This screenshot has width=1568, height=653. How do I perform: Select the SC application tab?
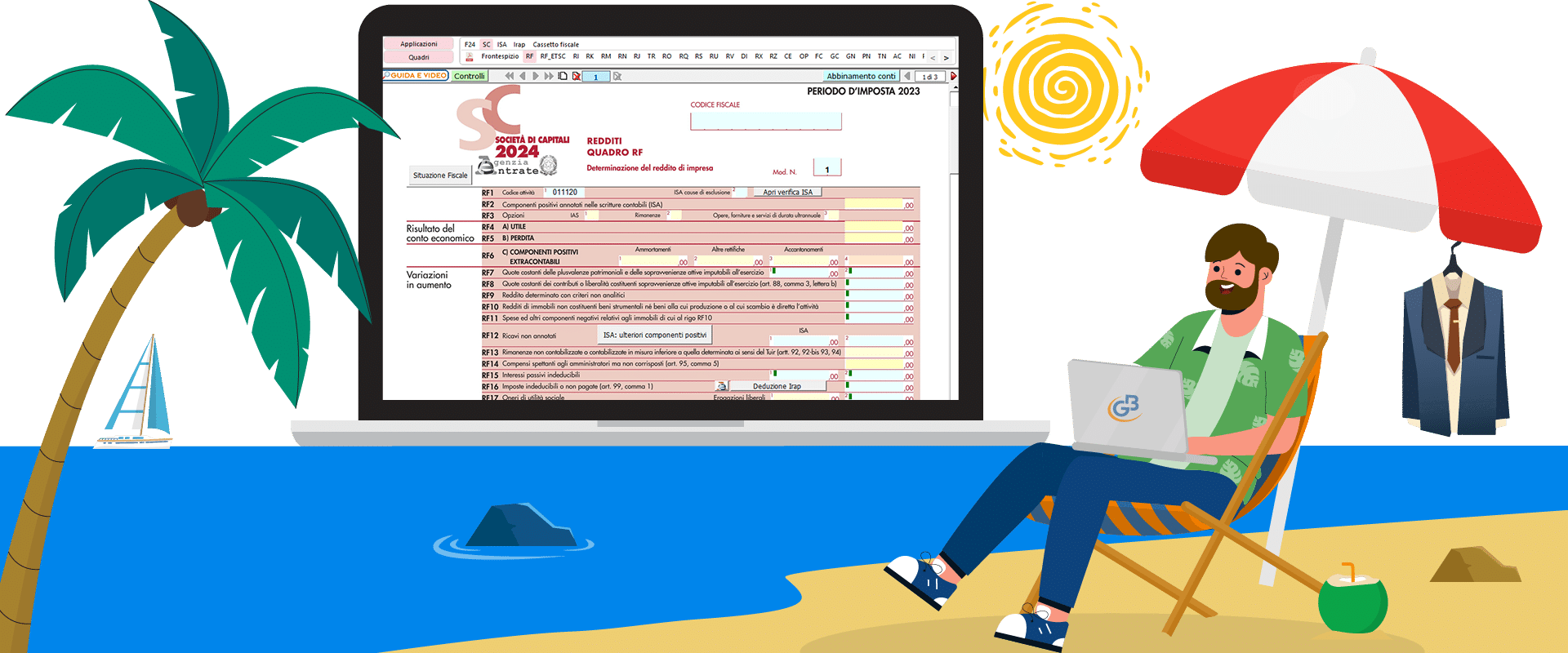click(487, 44)
